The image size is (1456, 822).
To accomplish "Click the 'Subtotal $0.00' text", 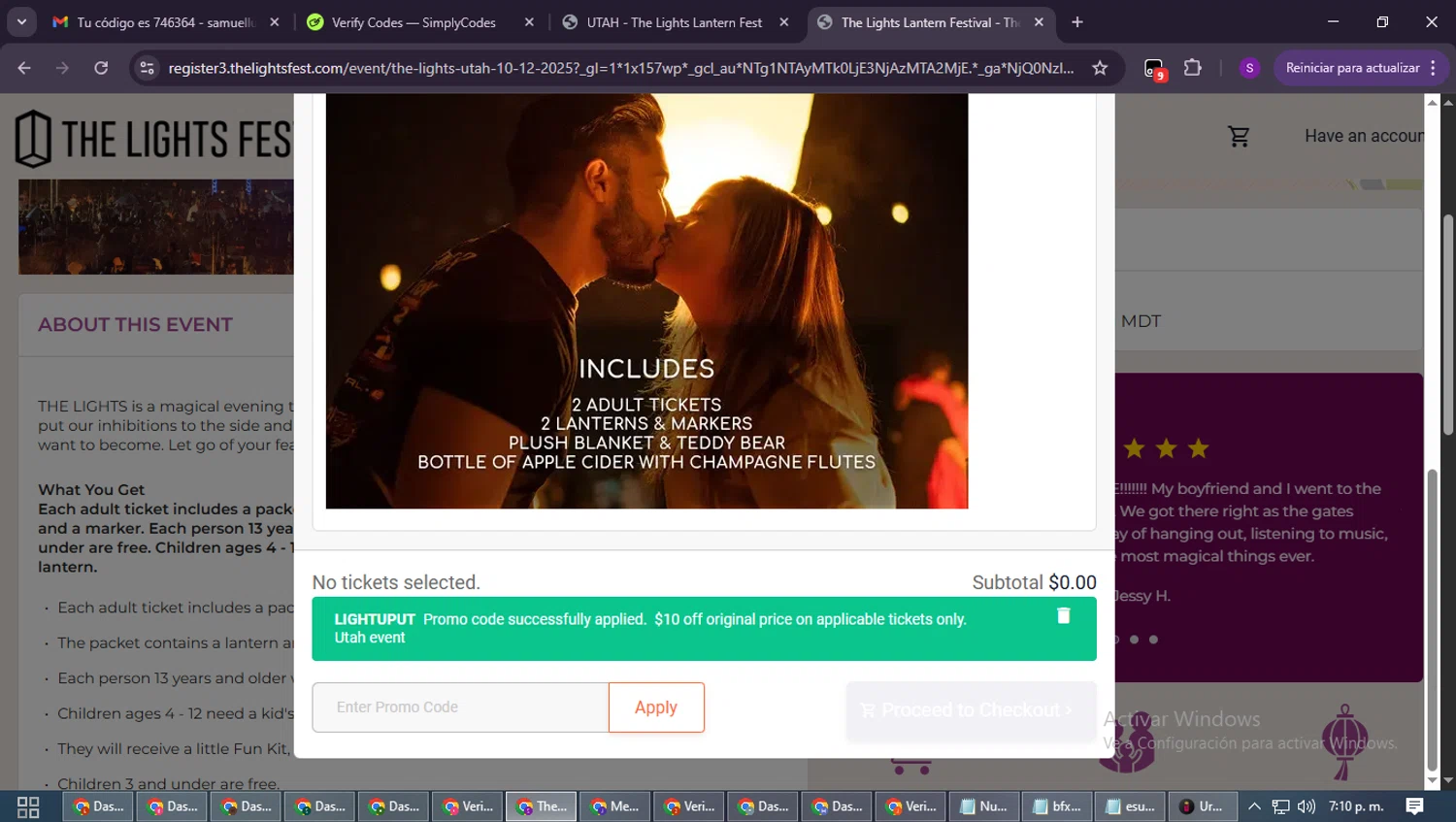I will 1034,582.
